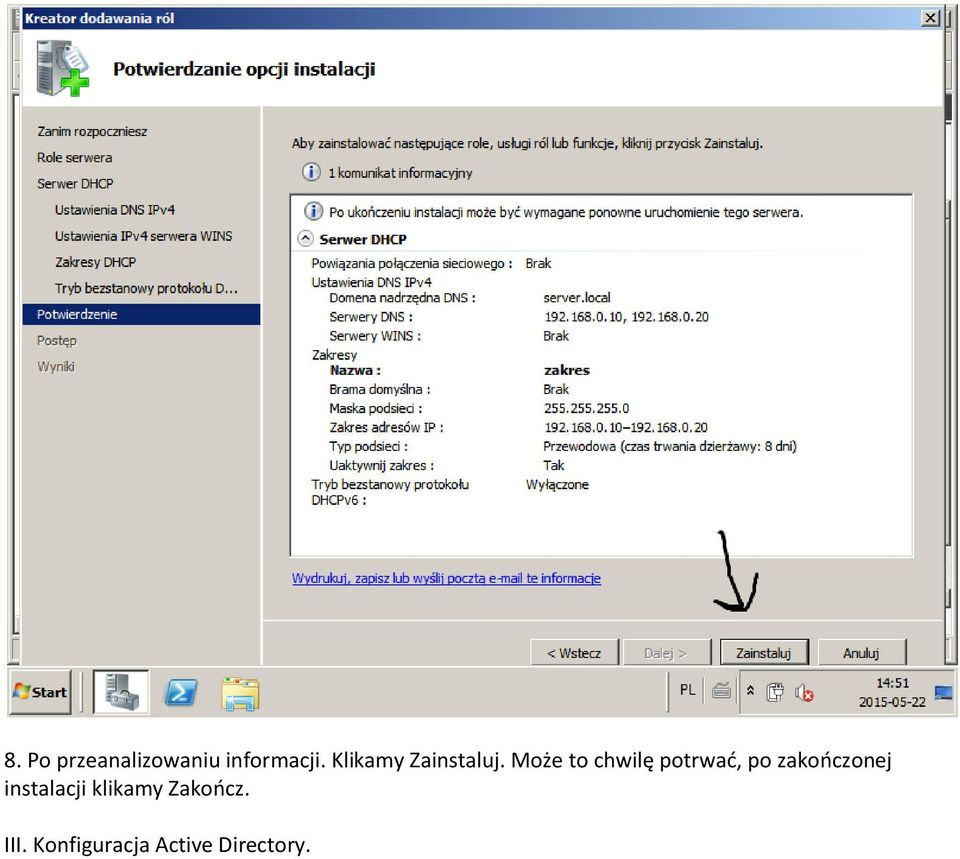Open the Ustawienia IPv4 serwera WINS step
The image size is (960, 859).
pyautogui.click(x=143, y=236)
